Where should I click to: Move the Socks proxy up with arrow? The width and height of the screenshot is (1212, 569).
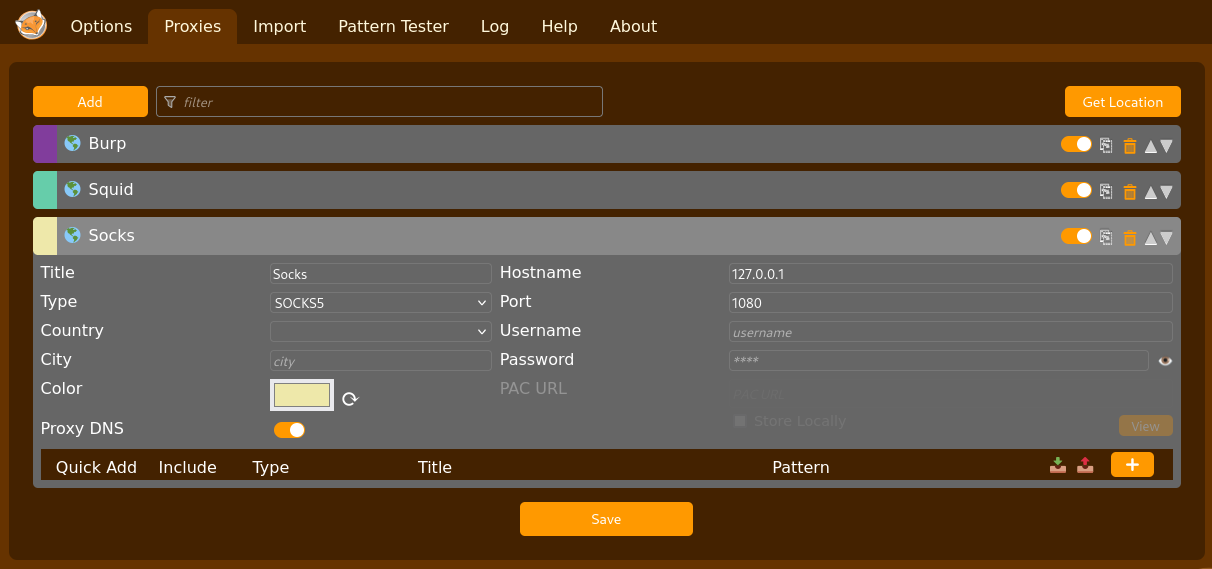coord(1150,237)
